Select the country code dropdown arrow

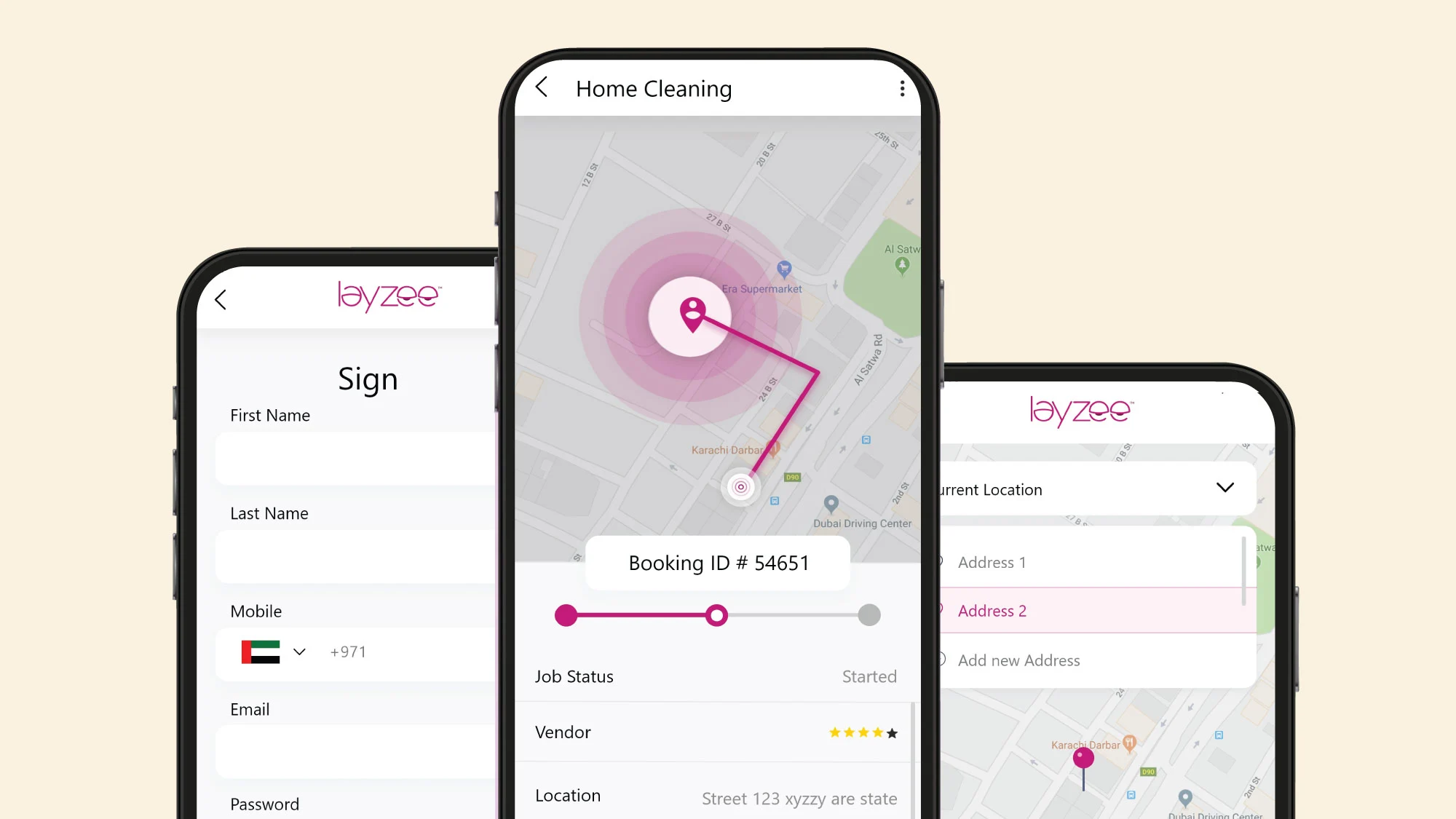299,651
